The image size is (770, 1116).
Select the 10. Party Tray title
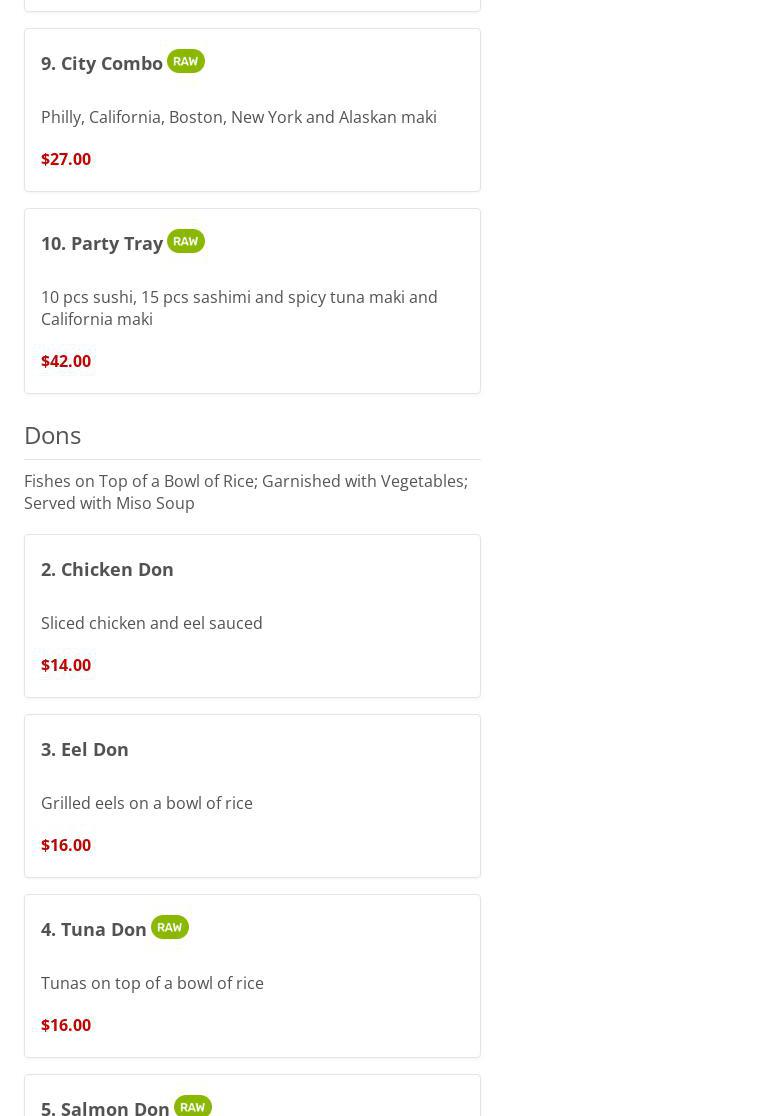pyautogui.click(x=102, y=243)
